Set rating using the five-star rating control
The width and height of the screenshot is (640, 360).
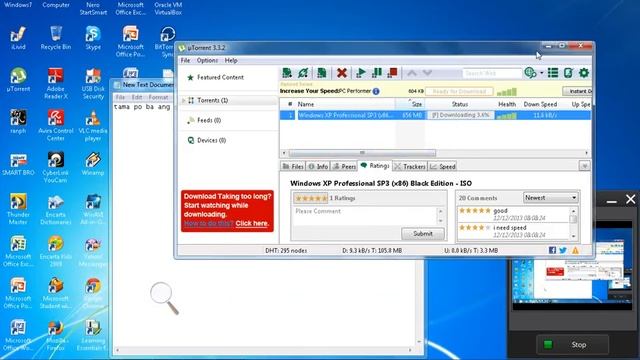pos(311,198)
